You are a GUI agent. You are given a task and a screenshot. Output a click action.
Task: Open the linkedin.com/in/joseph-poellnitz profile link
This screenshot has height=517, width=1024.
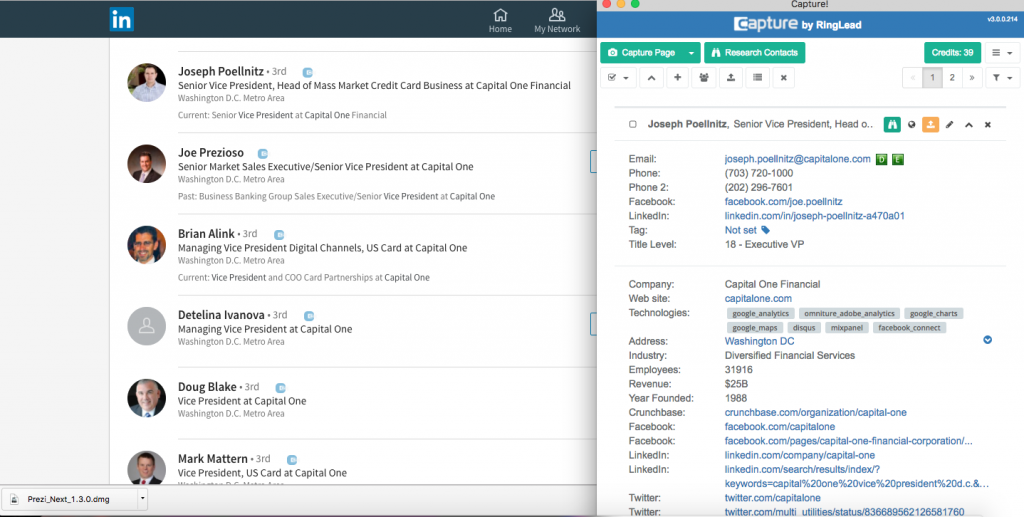(x=814, y=216)
